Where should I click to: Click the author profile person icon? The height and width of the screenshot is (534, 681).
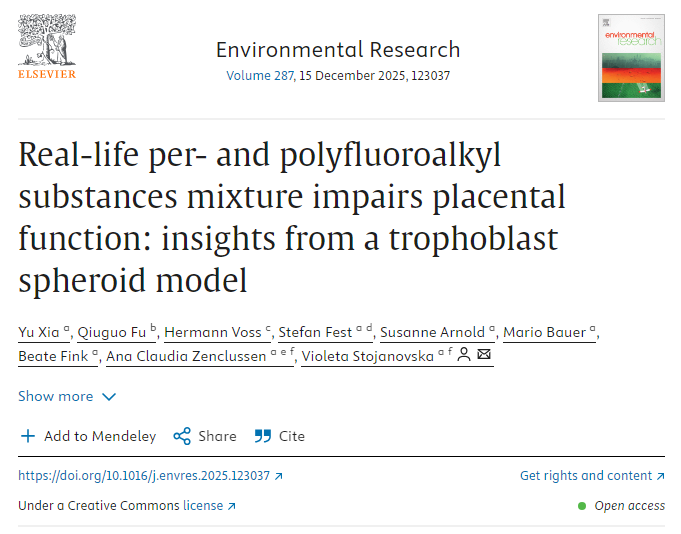[464, 356]
